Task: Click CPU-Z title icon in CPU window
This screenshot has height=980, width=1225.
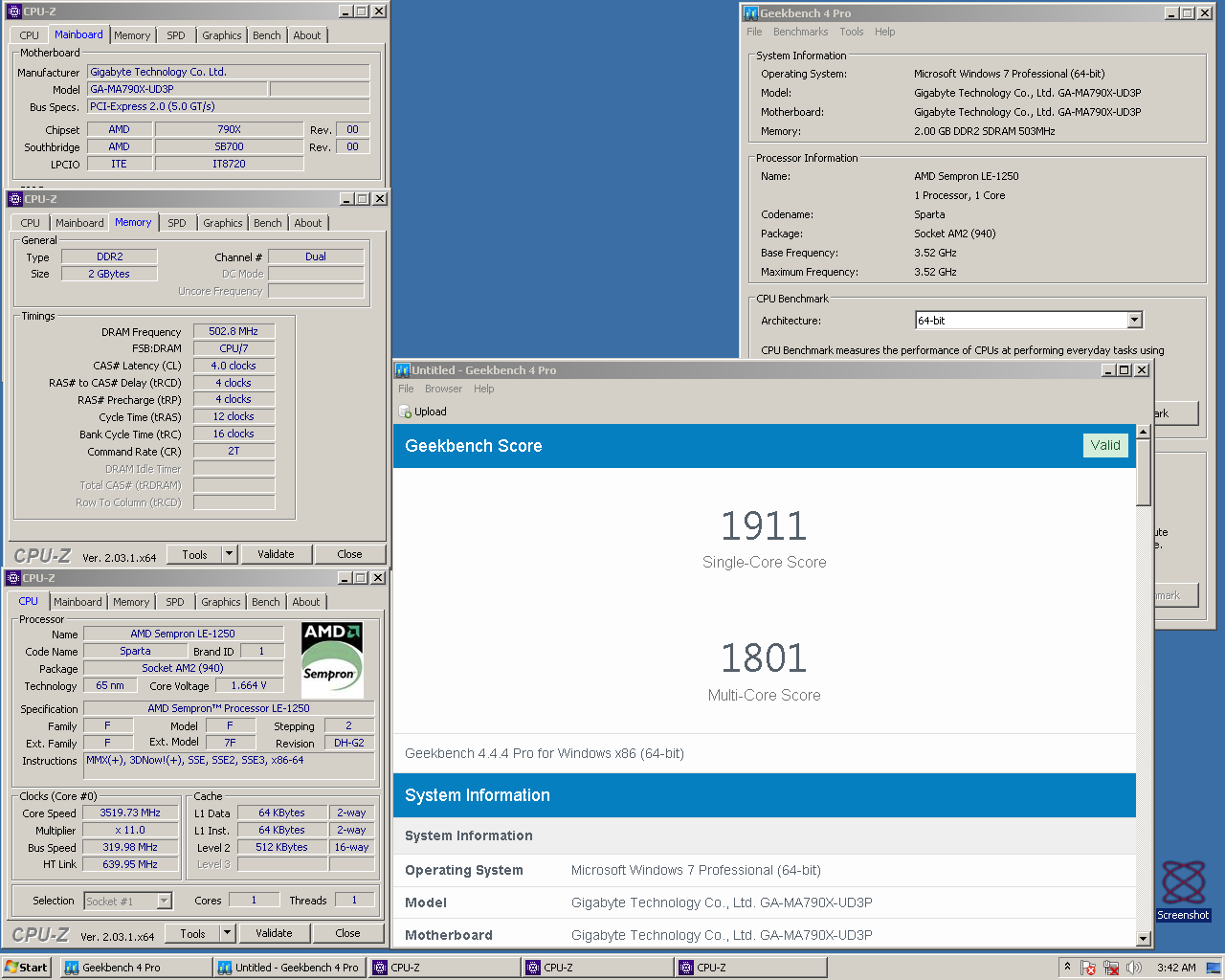Action: [x=13, y=578]
